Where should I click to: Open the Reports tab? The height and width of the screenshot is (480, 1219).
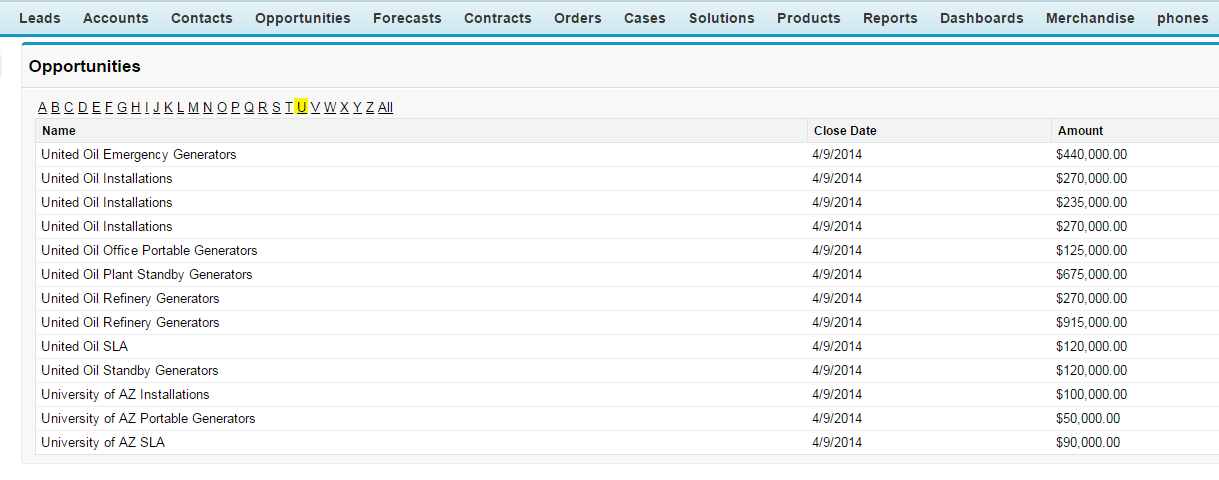pyautogui.click(x=890, y=18)
